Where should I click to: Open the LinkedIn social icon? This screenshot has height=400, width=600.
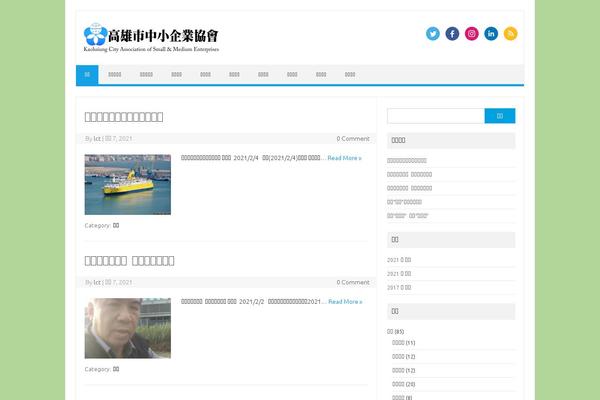coord(491,34)
